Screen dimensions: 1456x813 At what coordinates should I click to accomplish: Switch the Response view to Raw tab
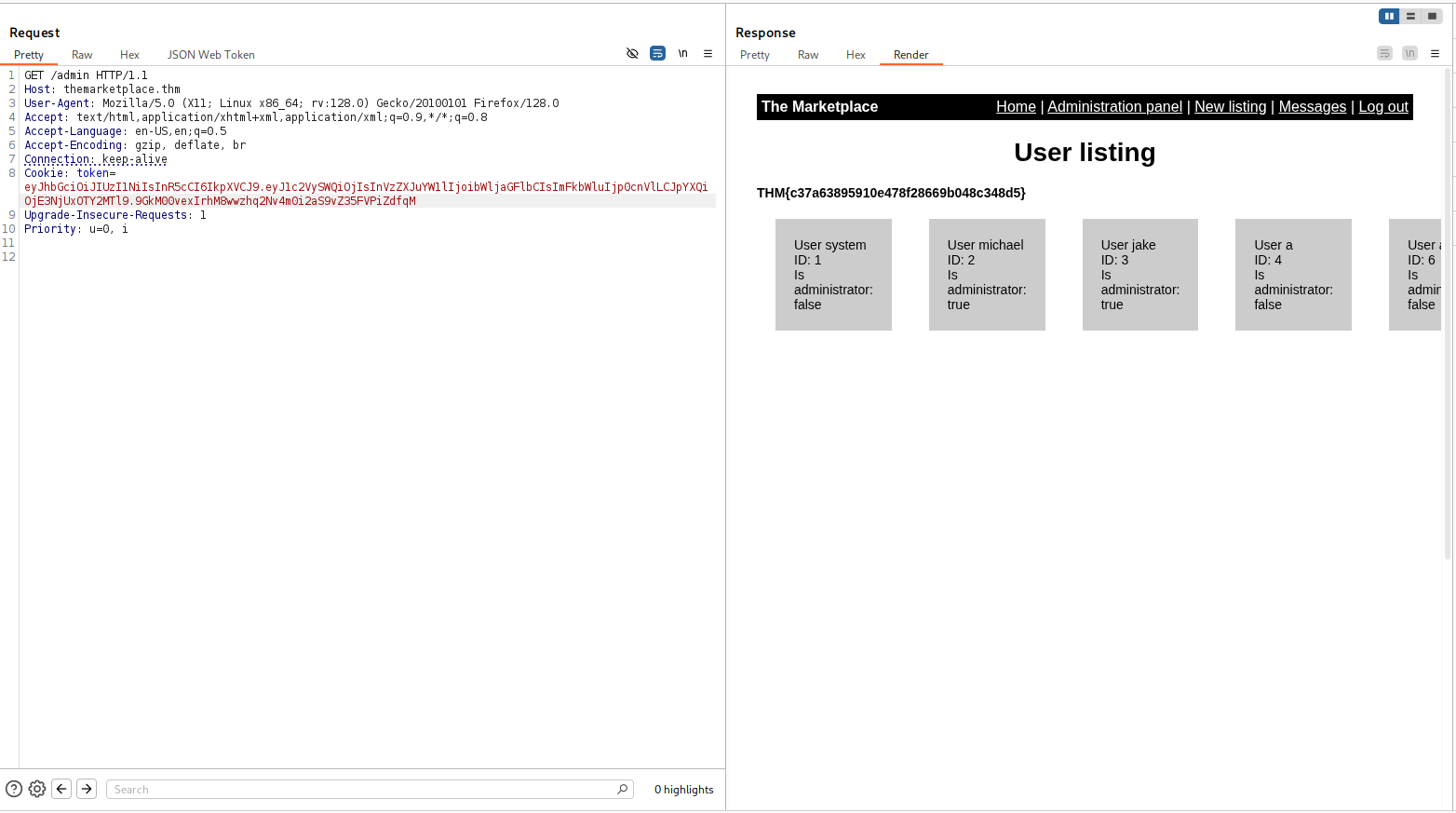pyautogui.click(x=808, y=55)
